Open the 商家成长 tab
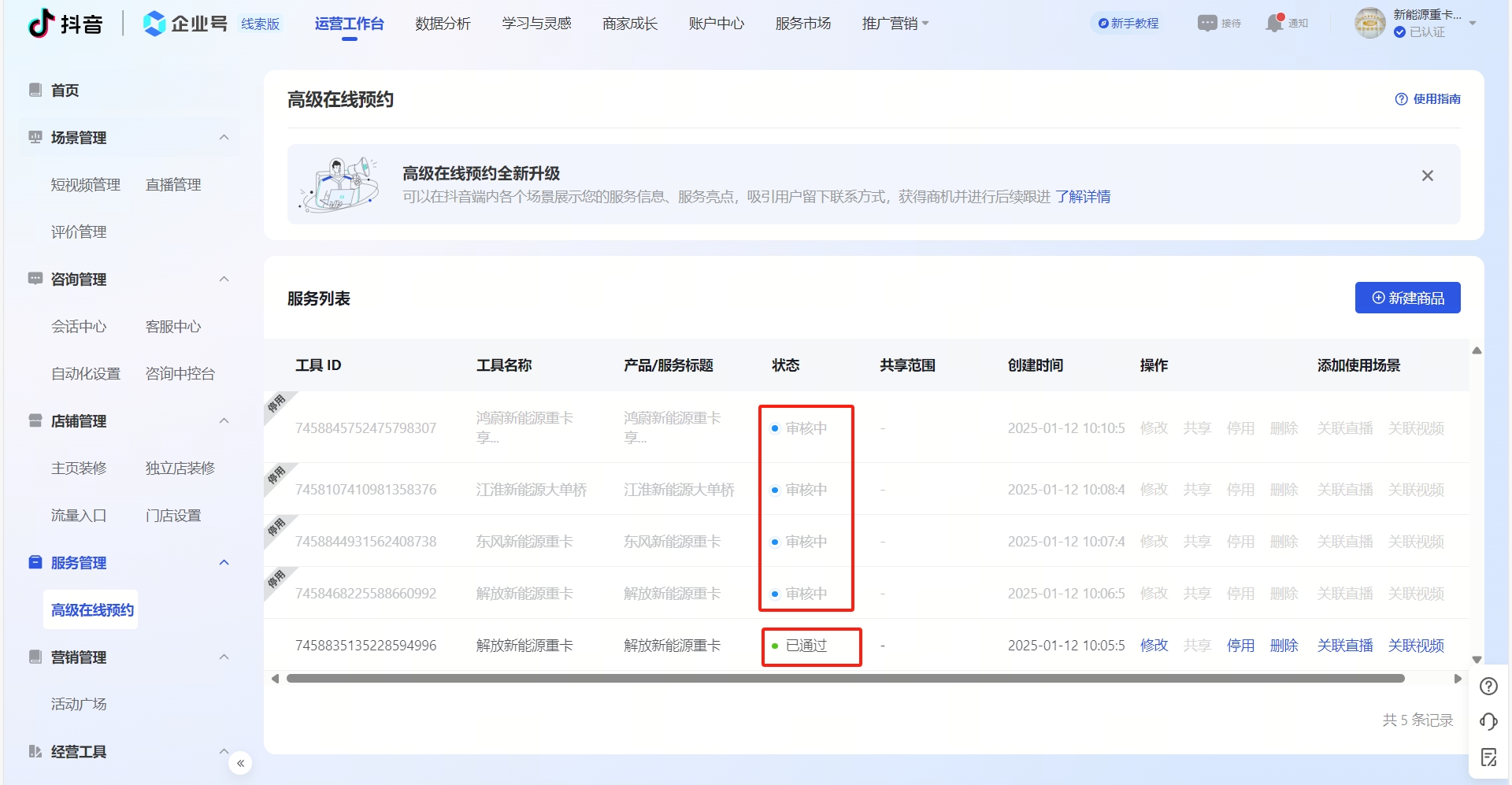The width and height of the screenshot is (1512, 785). tap(630, 24)
